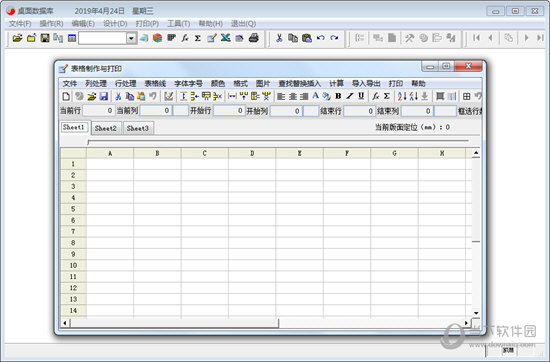Click align center icon in table toolbar
Viewport: 550px width, 362px height.
click(293, 96)
